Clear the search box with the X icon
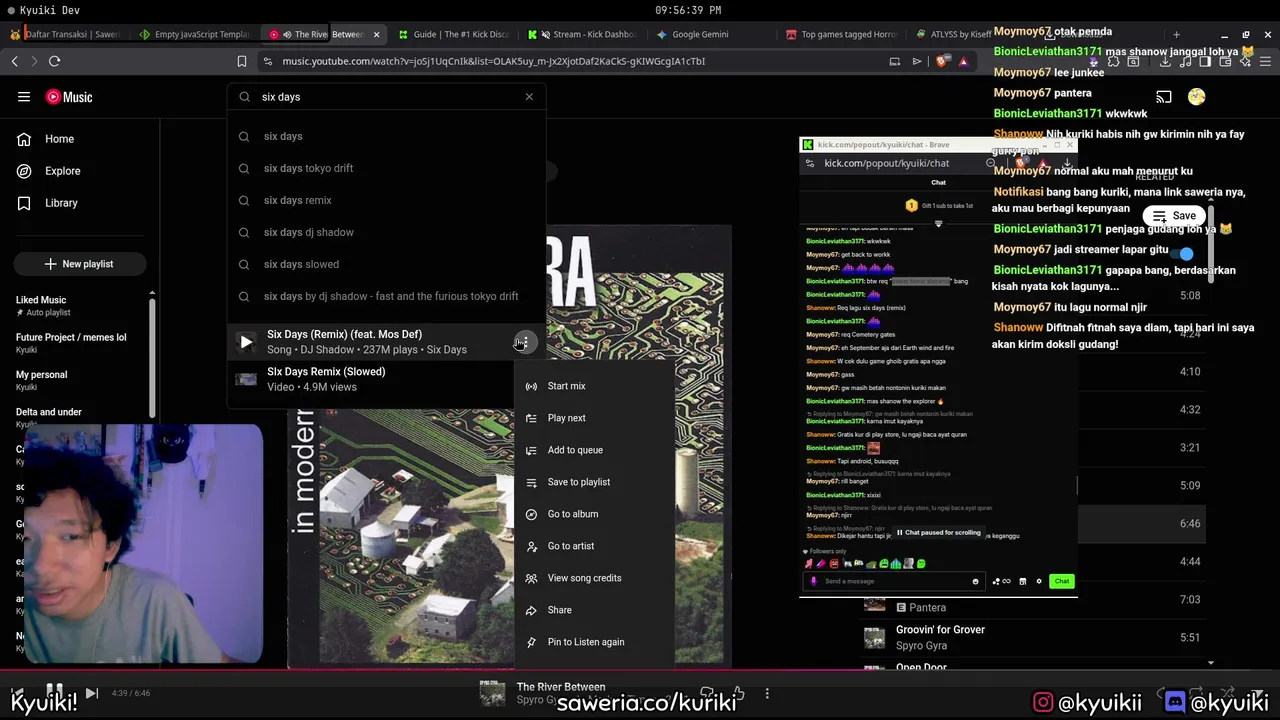Image resolution: width=1280 pixels, height=720 pixels. tap(529, 97)
